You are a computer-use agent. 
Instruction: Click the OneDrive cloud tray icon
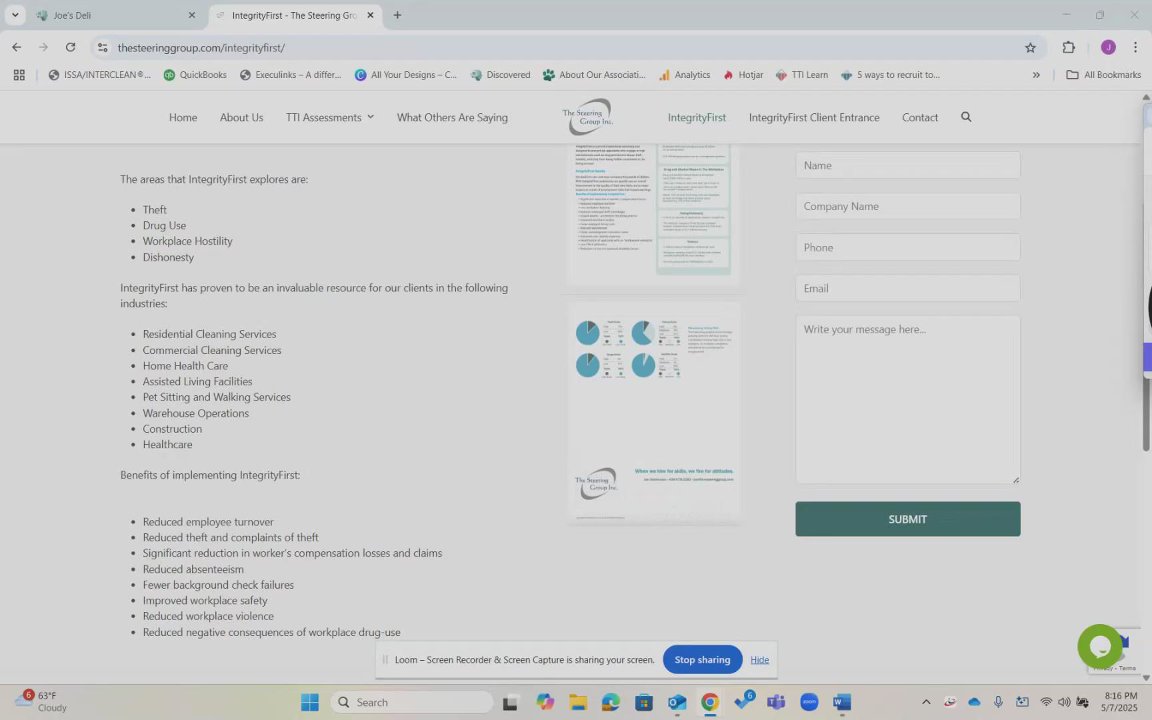tap(974, 702)
